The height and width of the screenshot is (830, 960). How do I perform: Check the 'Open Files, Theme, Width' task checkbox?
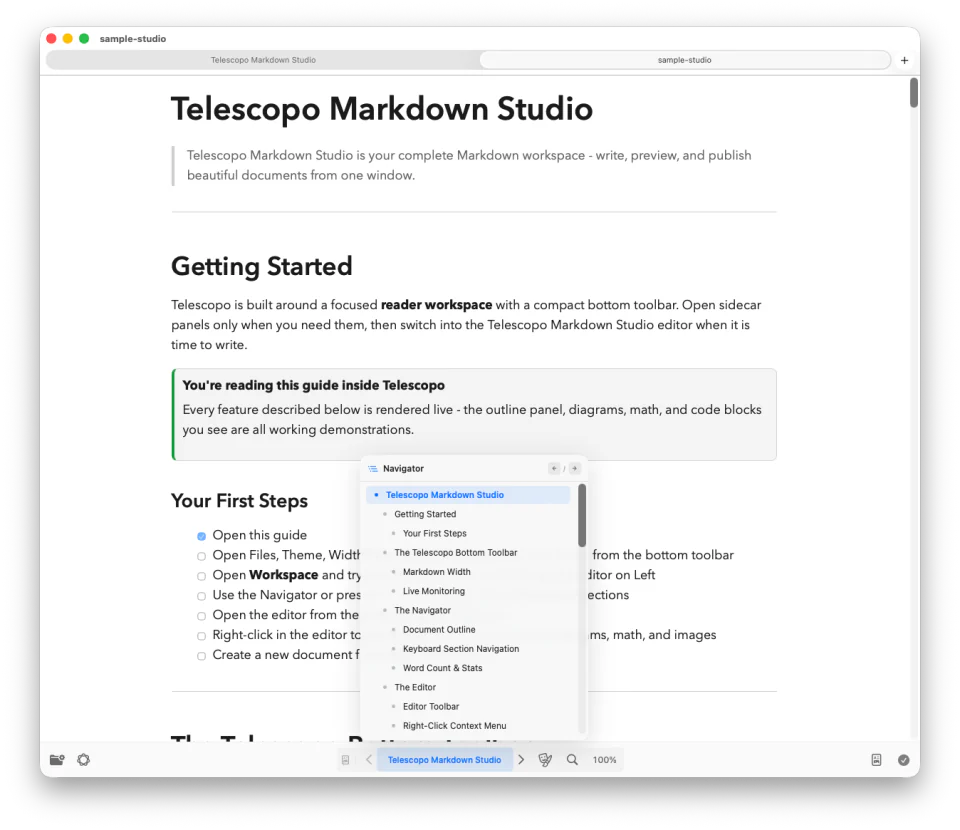point(201,556)
